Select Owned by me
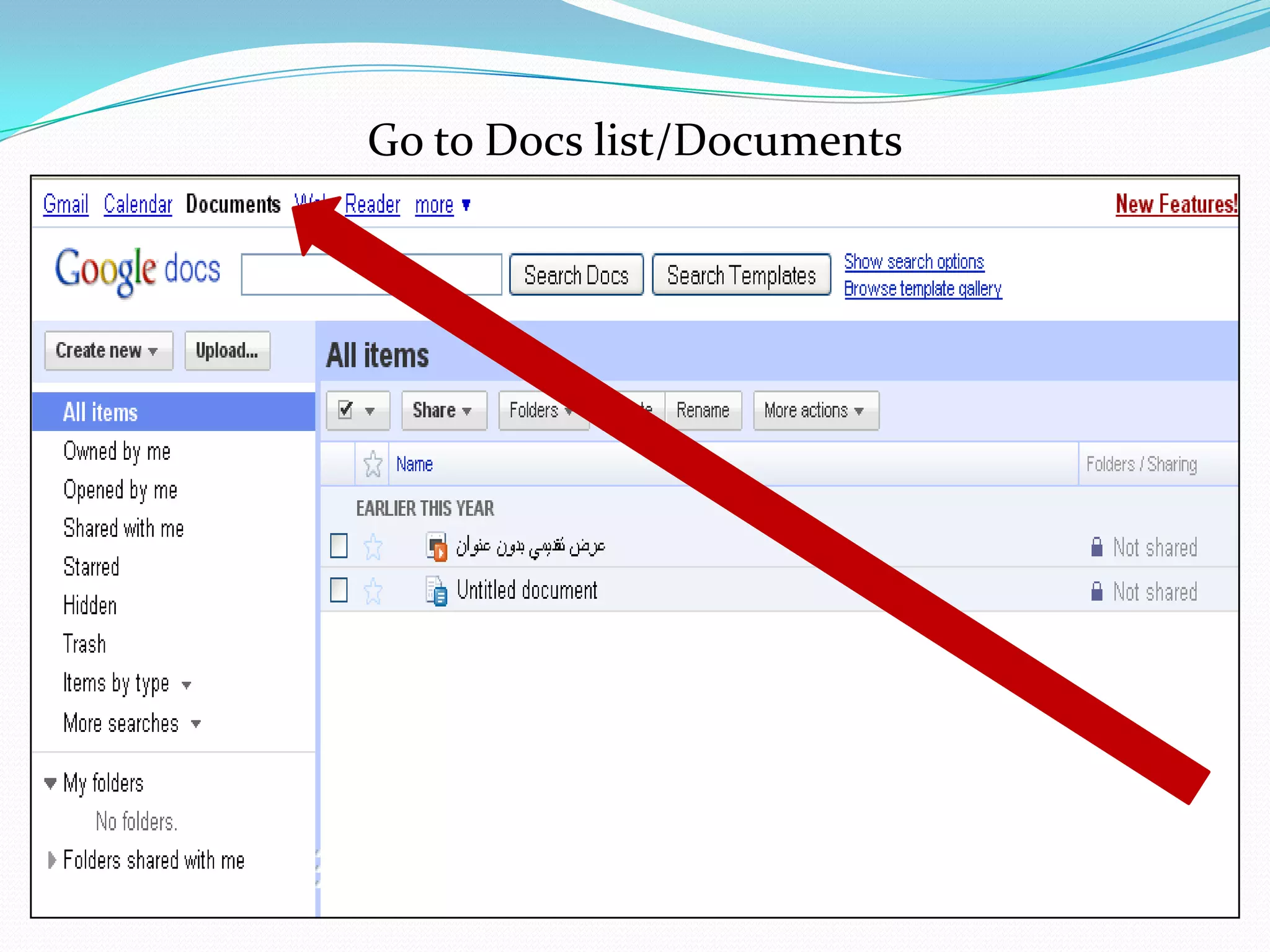 [117, 451]
